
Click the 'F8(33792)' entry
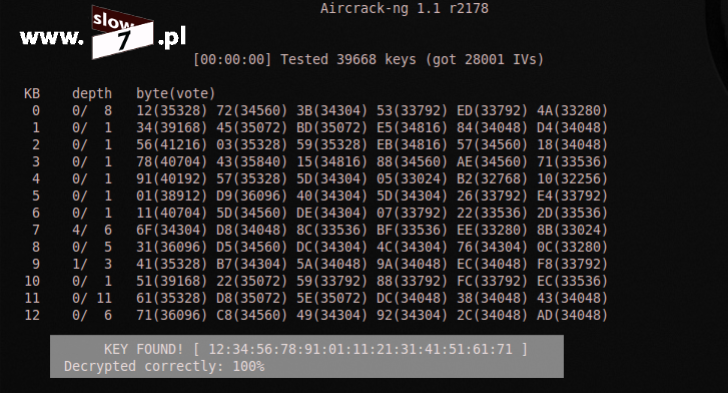click(x=572, y=264)
